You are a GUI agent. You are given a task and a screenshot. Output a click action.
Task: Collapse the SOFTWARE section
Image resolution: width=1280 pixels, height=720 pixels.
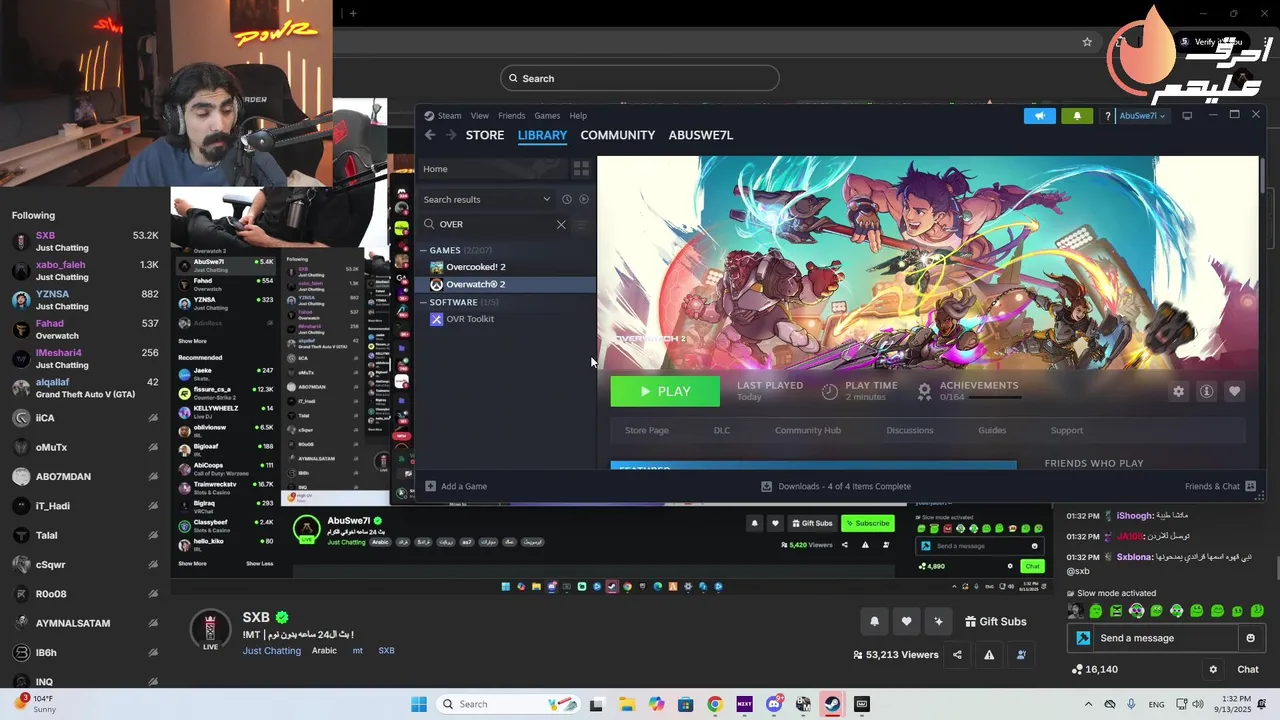tap(424, 302)
